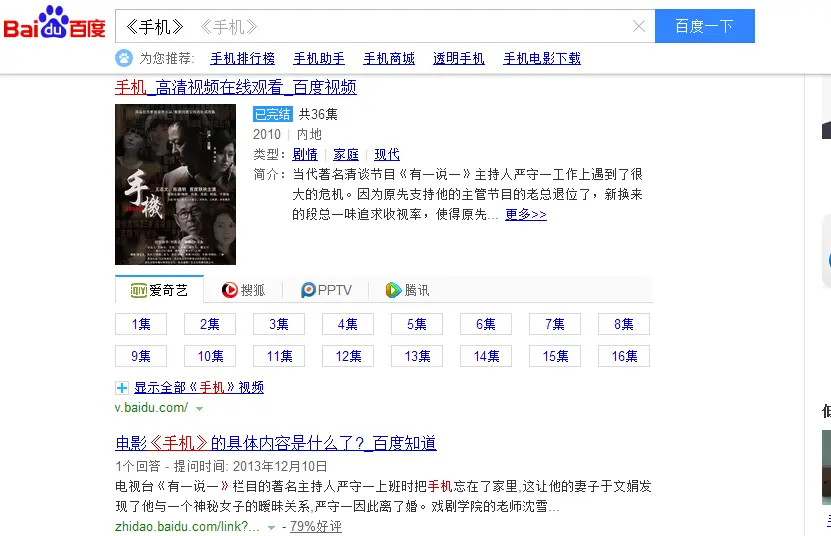Open dropdown arrow beside v.baidu.com/
This screenshot has width=831, height=536.
click(199, 409)
